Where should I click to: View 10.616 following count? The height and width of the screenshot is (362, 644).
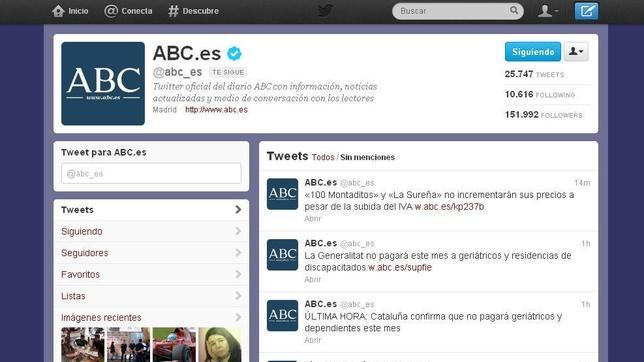(x=540, y=95)
